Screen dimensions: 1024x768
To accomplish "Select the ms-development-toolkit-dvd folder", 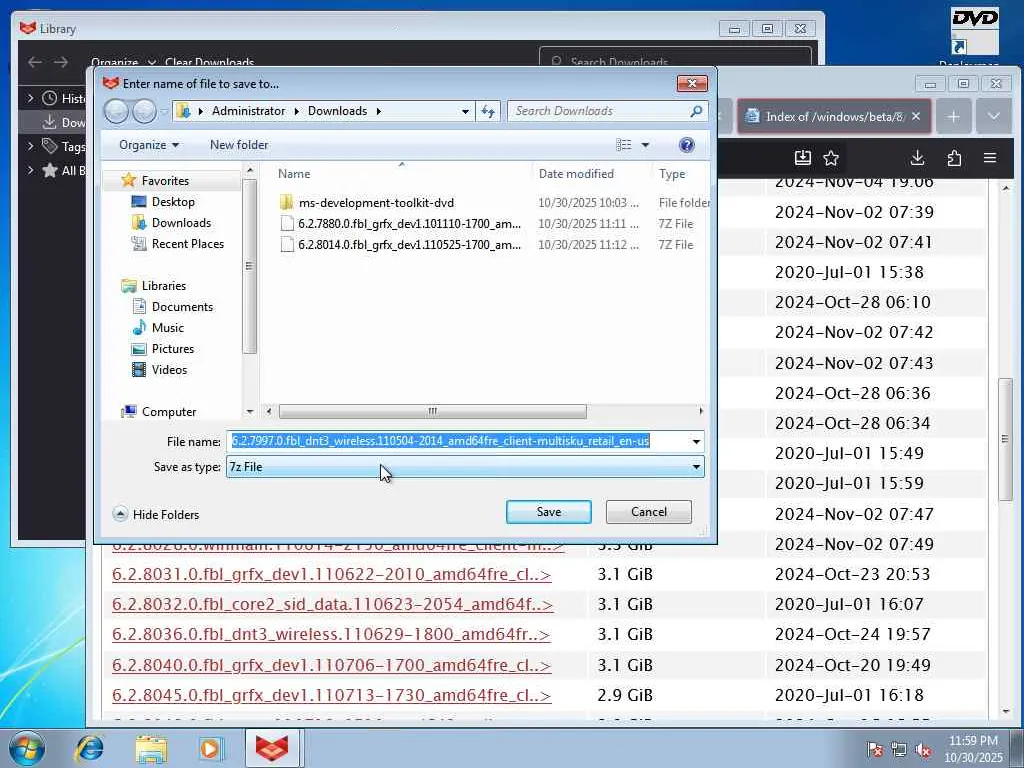I will pos(376,202).
